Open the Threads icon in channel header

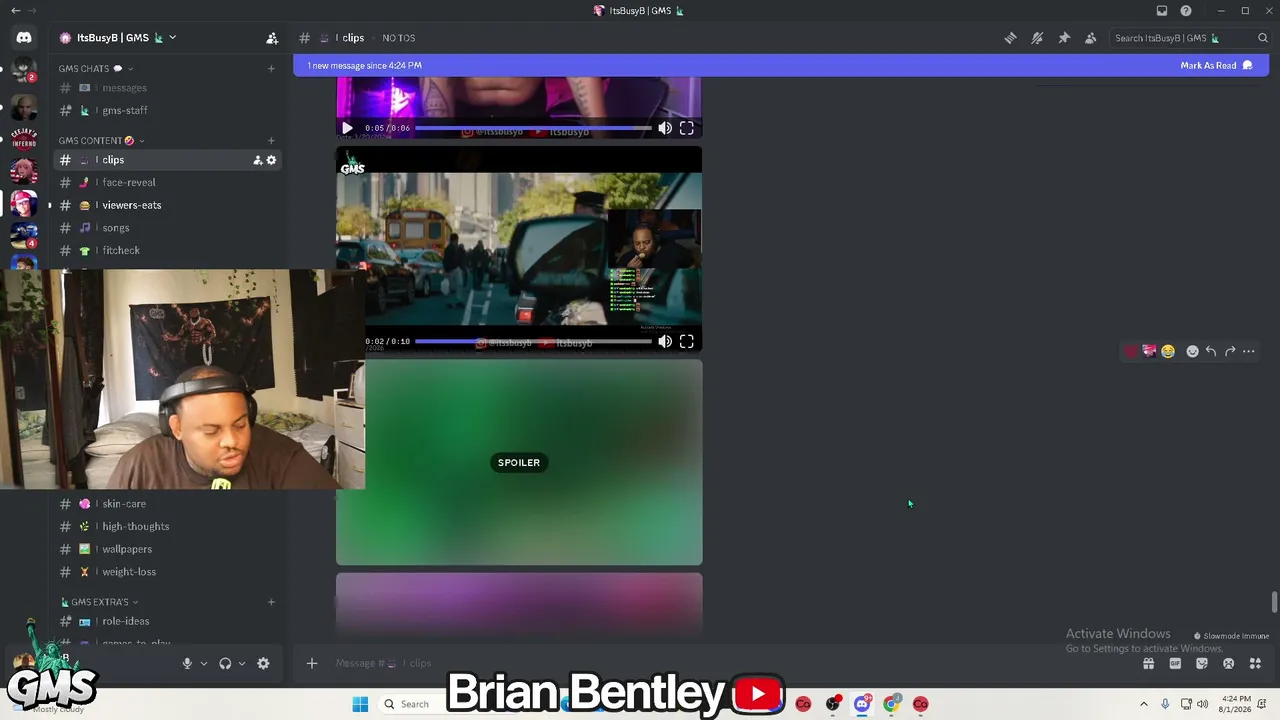pyautogui.click(x=1011, y=38)
